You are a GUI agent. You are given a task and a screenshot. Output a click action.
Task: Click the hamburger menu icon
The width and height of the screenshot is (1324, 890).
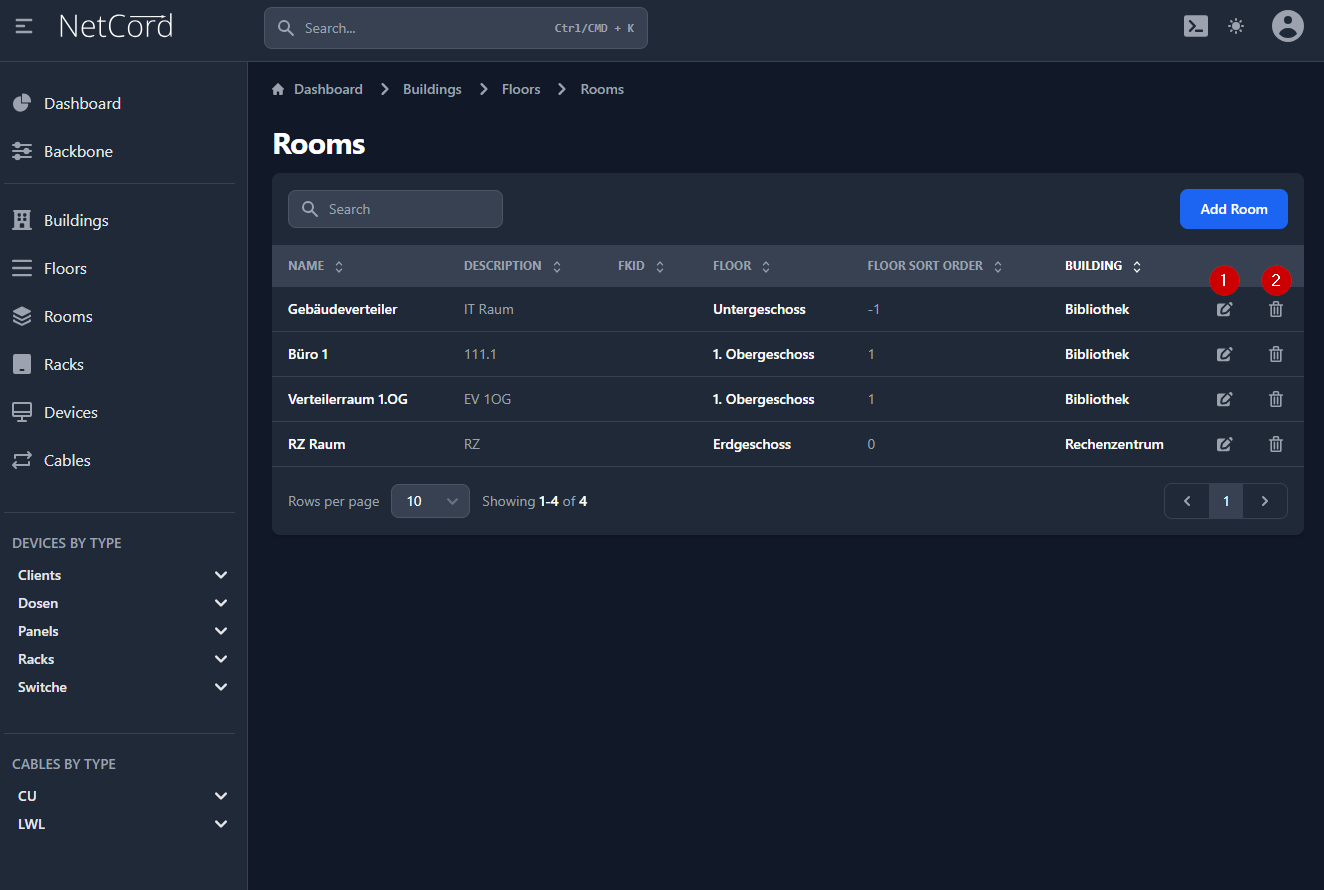24,26
